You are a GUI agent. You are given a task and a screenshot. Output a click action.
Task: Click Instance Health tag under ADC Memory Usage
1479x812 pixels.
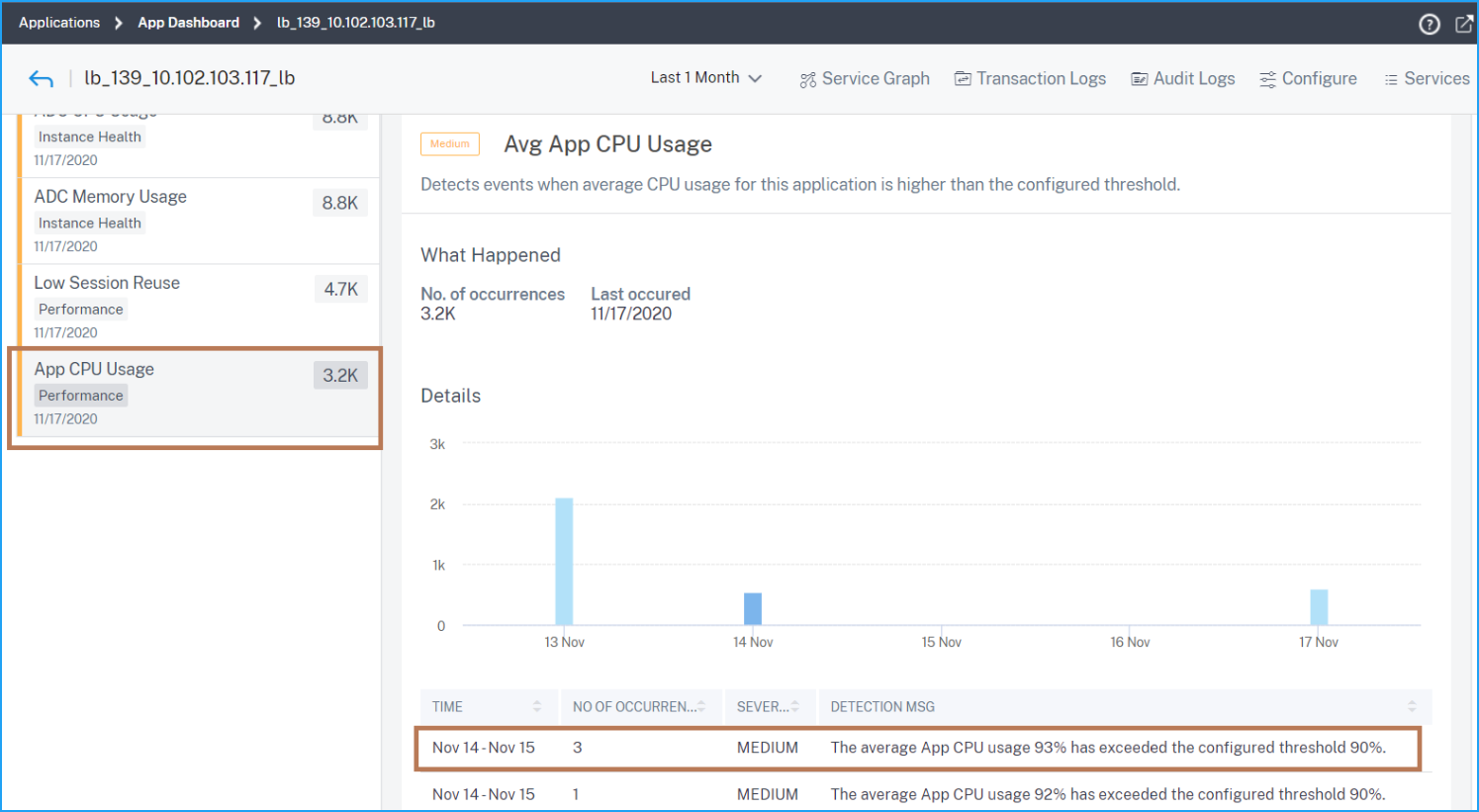pyautogui.click(x=90, y=224)
